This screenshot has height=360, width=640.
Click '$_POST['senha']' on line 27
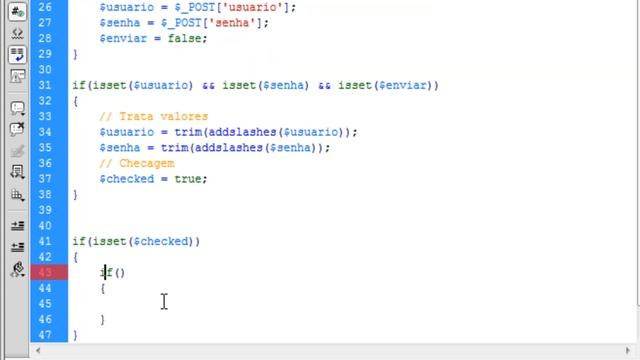212,23
